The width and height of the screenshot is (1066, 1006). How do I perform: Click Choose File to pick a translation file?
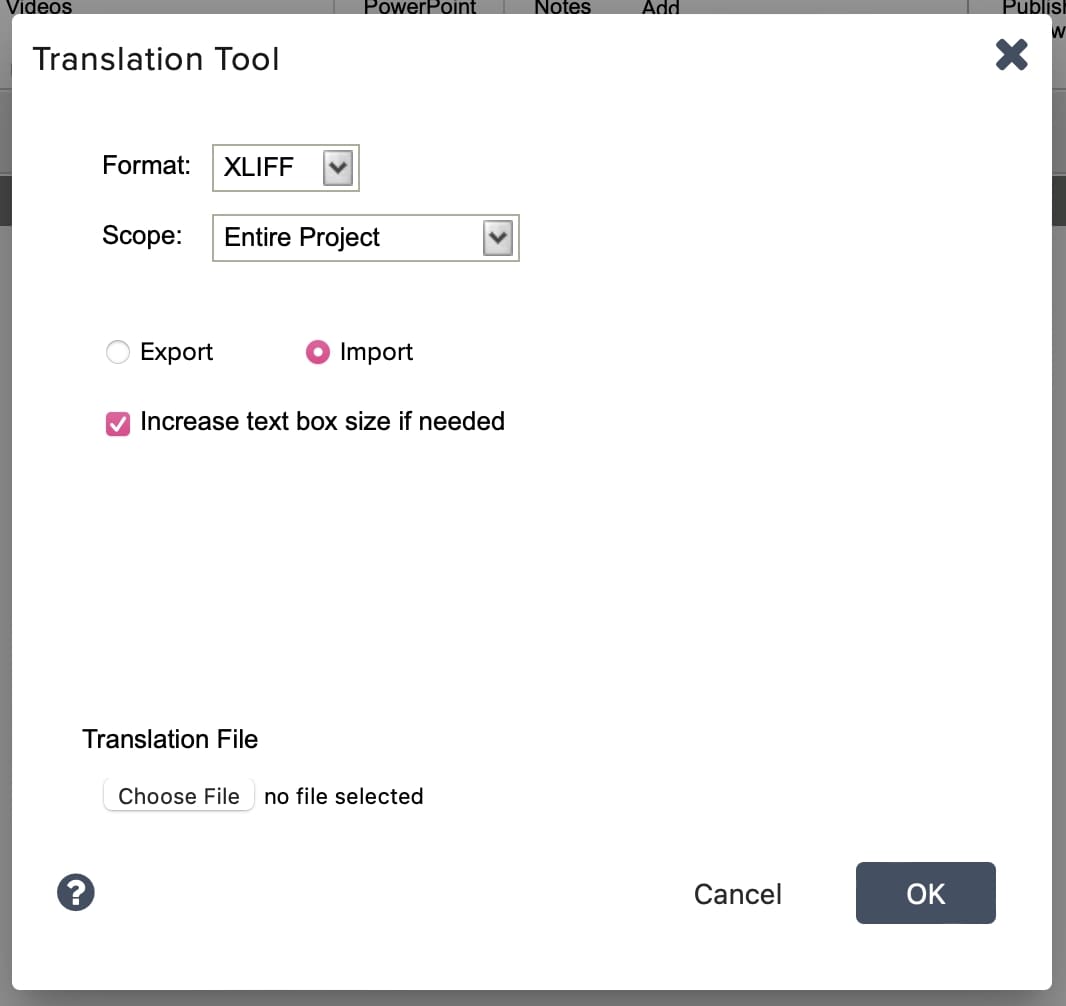[x=178, y=796]
